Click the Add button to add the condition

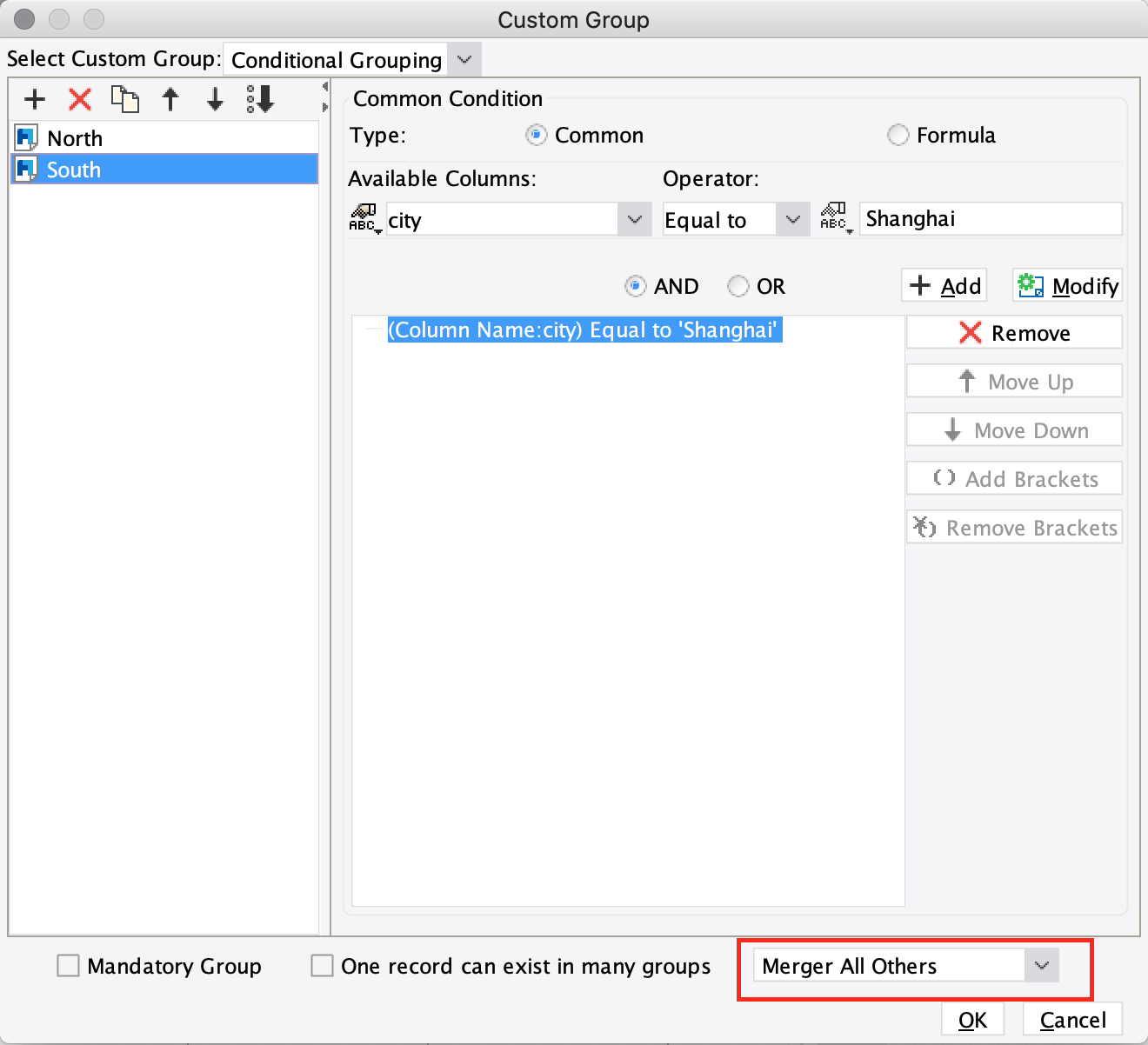pos(944,285)
